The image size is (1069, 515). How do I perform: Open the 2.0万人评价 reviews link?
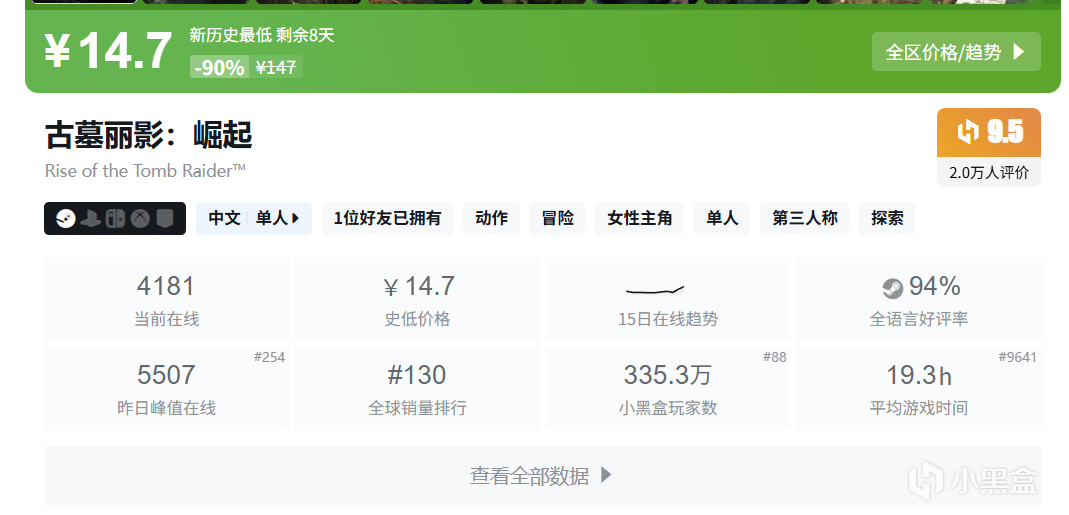point(989,173)
